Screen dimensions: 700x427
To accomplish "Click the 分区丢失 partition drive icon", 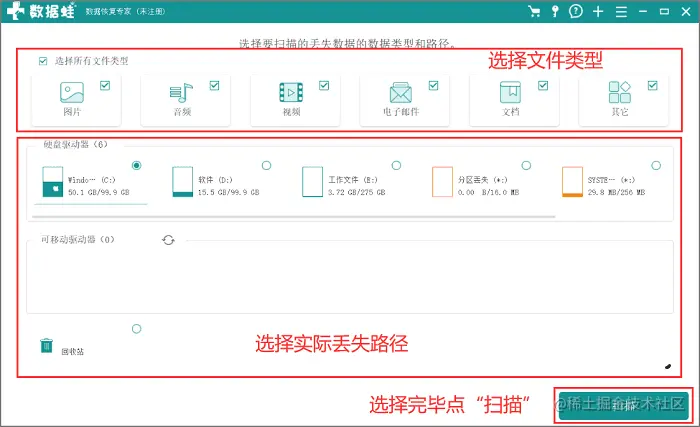I will click(x=442, y=181).
